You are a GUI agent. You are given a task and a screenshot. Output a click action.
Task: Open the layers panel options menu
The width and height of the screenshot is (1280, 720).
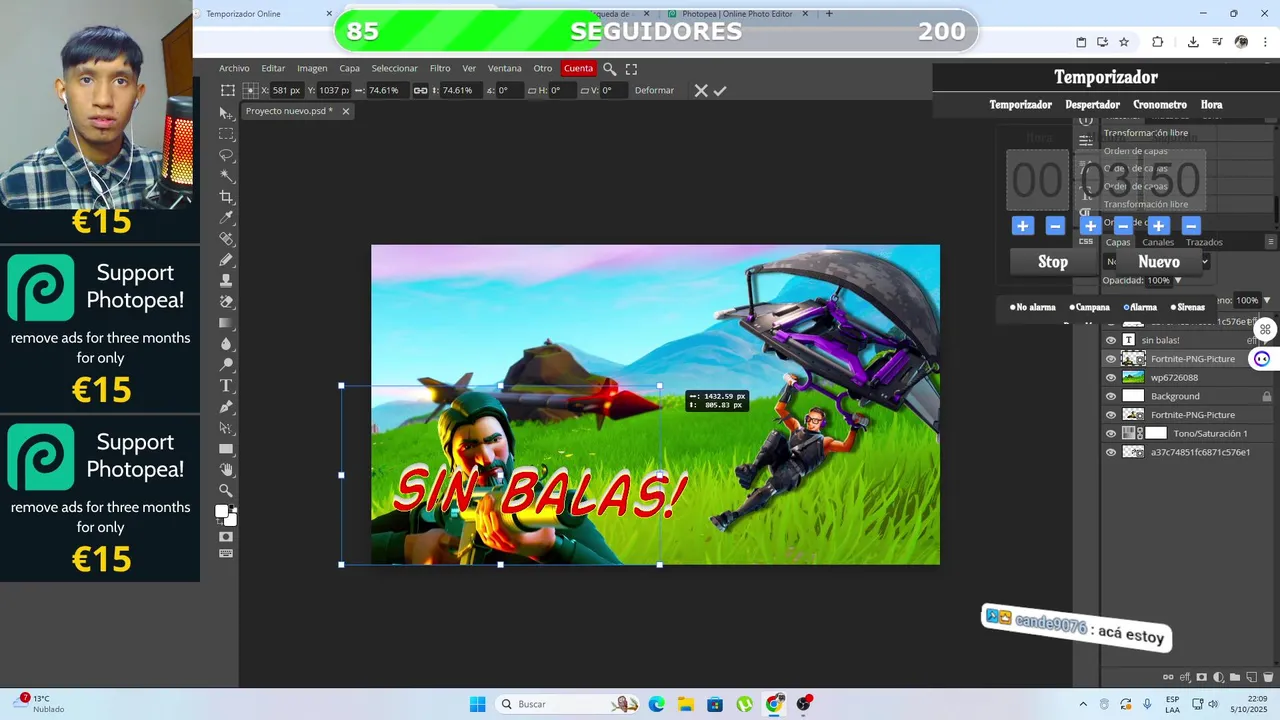[1271, 242]
